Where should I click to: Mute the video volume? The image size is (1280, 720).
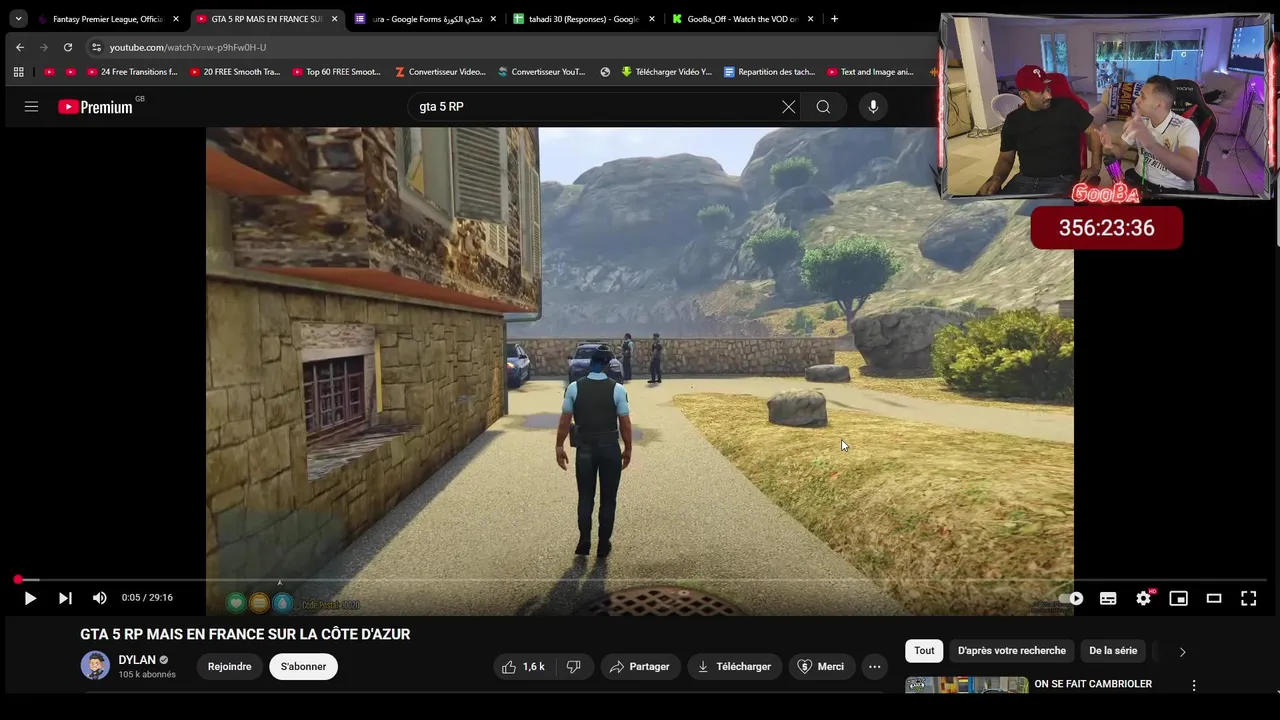pyautogui.click(x=99, y=598)
